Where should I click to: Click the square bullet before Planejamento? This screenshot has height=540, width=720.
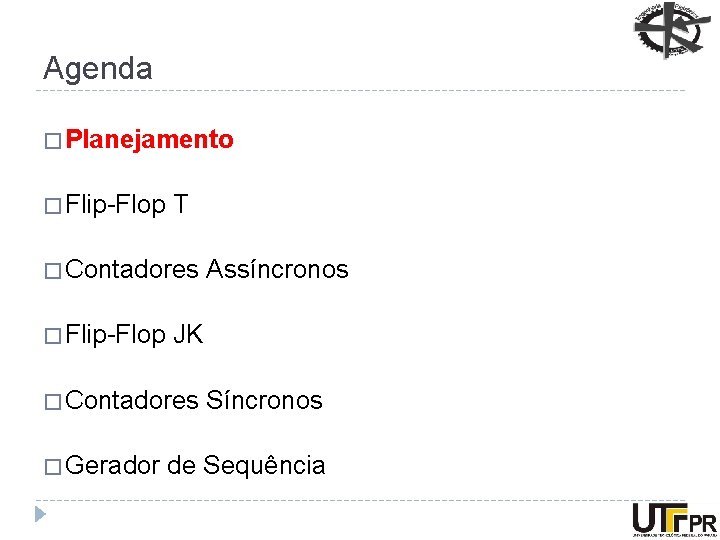[x=53, y=141]
